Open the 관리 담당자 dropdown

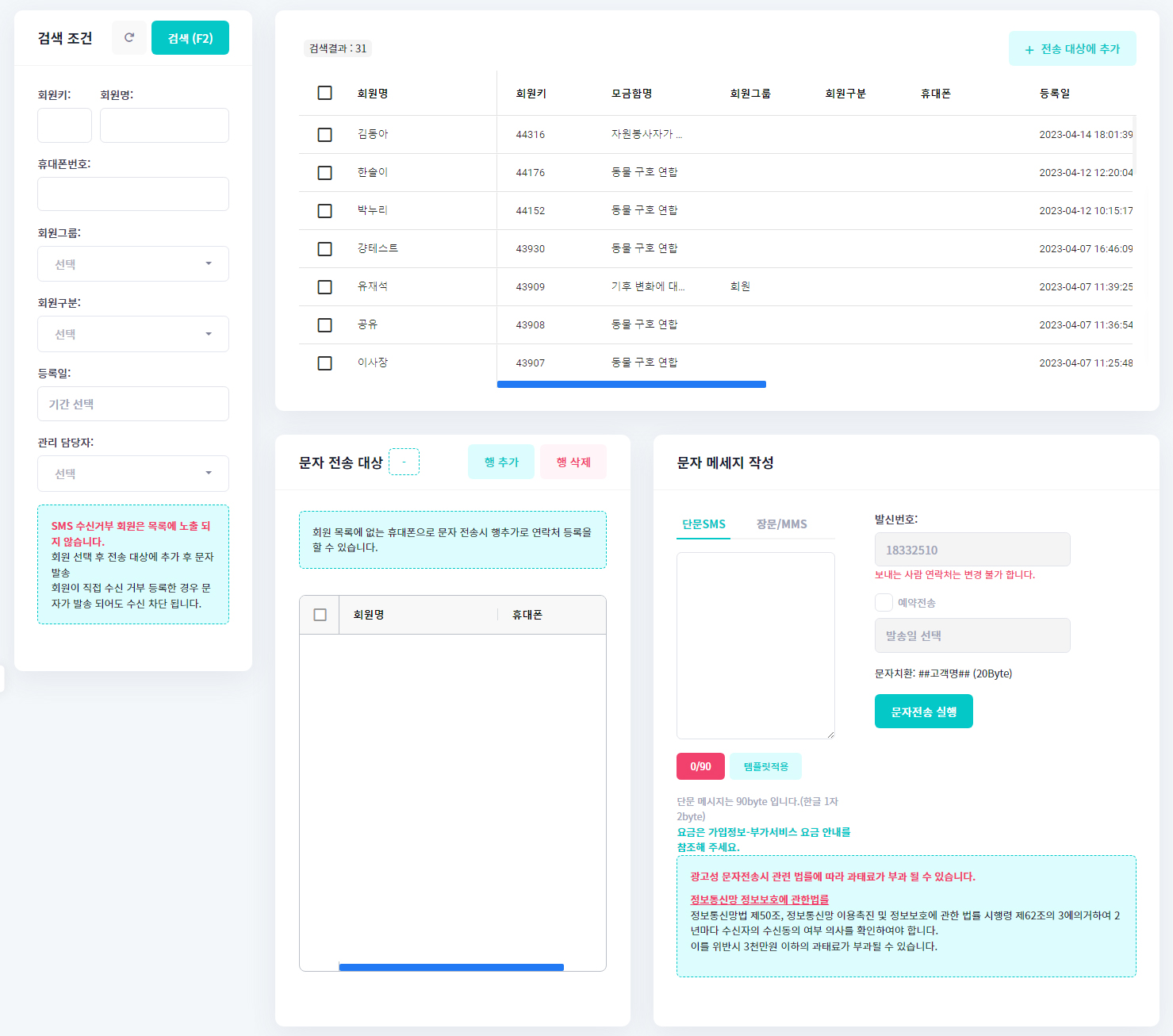coord(133,474)
